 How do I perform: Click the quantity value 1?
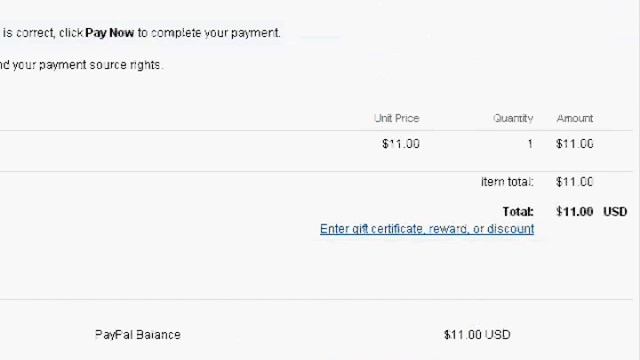coord(530,144)
